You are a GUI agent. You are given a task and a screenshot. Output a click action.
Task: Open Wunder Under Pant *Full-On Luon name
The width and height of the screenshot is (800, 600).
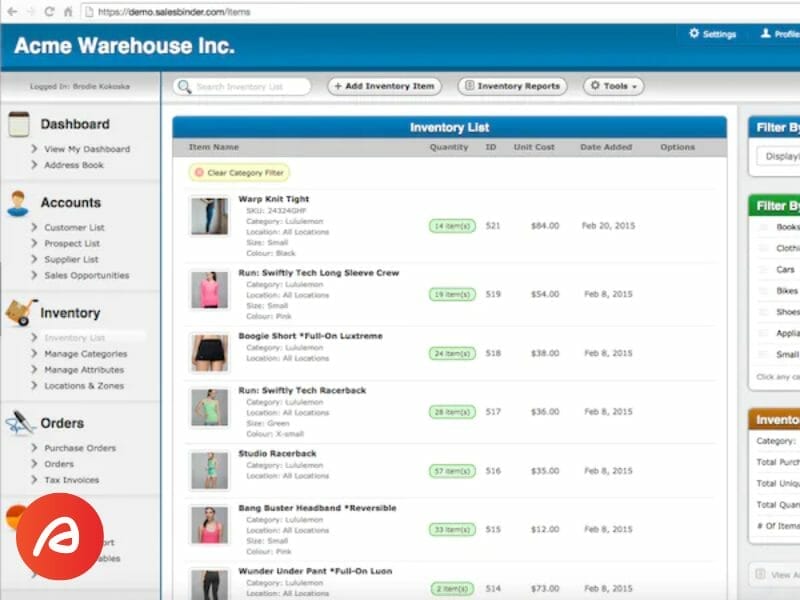point(315,571)
